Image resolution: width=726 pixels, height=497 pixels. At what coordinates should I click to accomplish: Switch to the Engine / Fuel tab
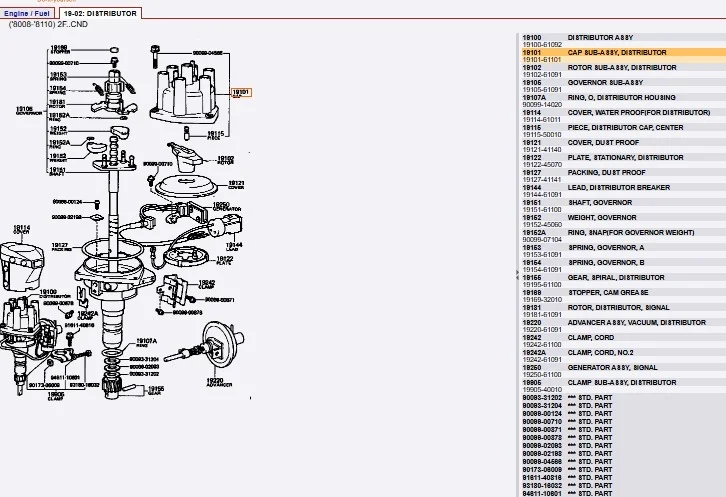point(27,13)
